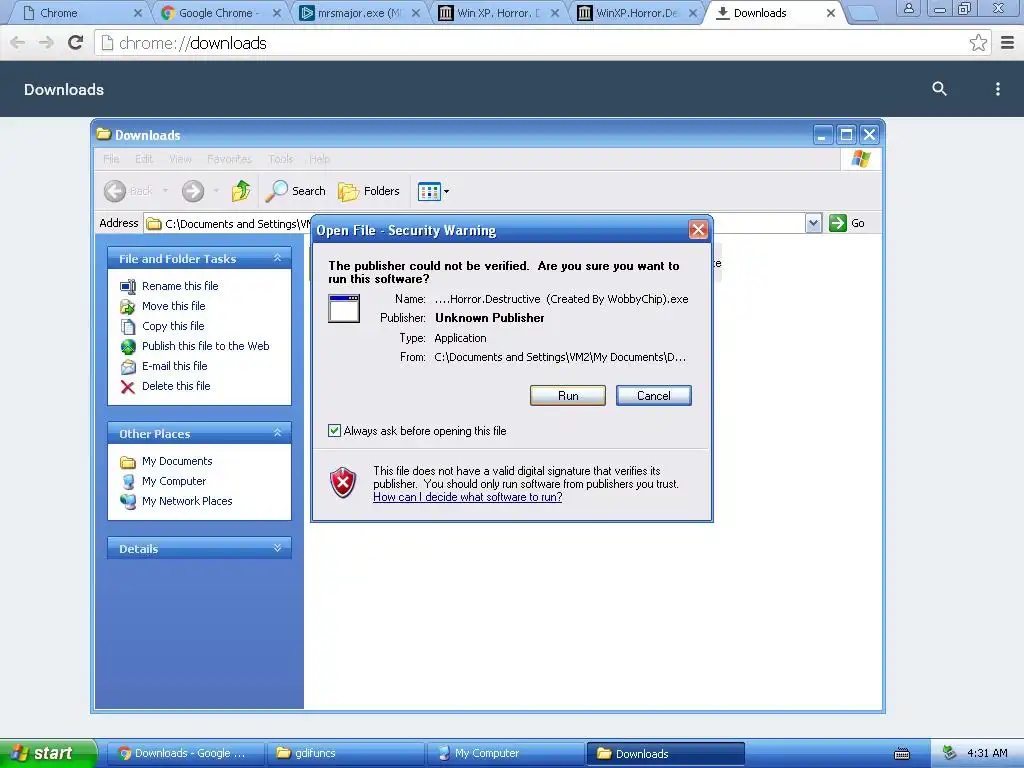Click the Search toolbar button
Viewport: 1024px width, 768px height.
coord(295,191)
